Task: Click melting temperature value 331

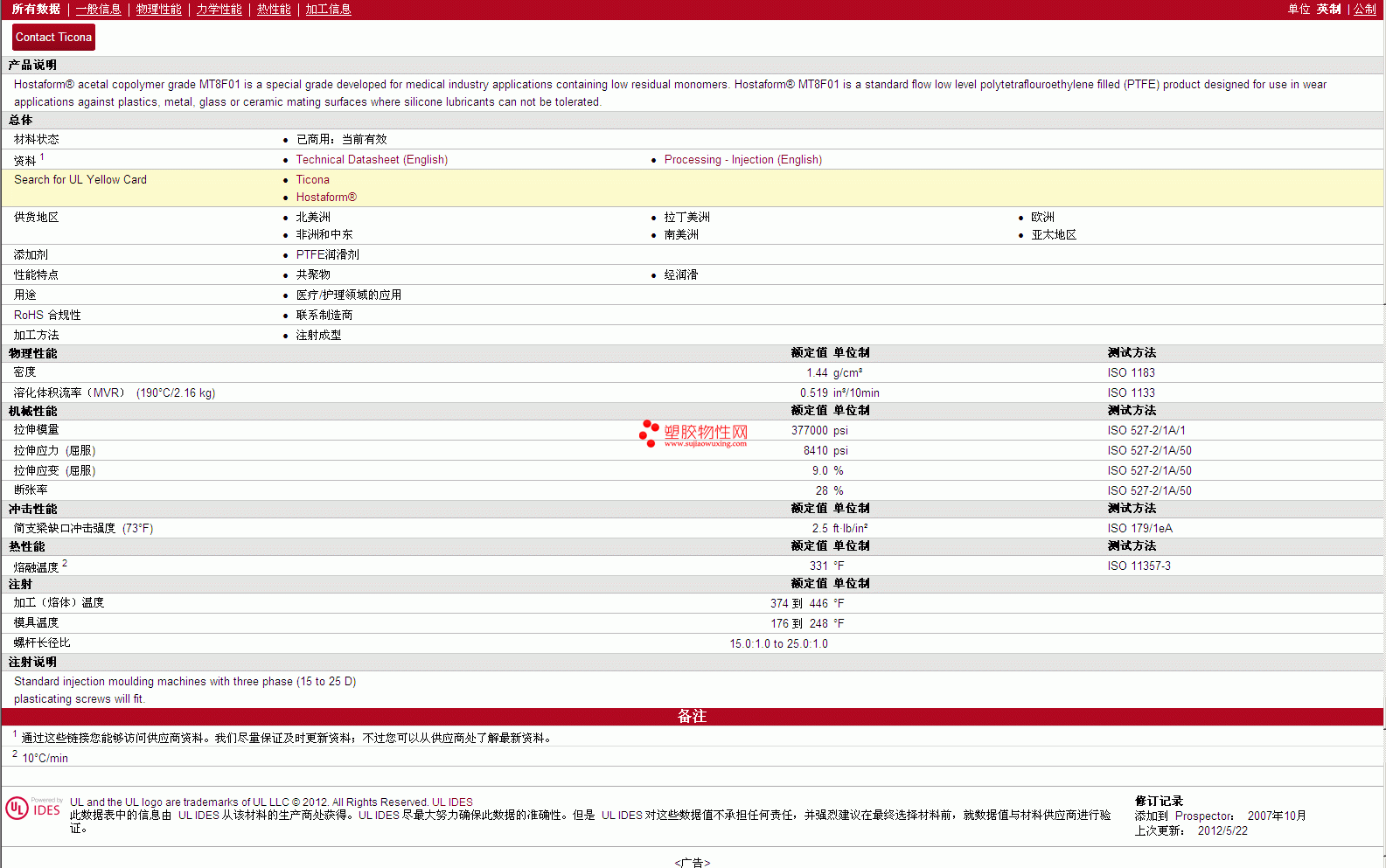Action: click(x=818, y=566)
